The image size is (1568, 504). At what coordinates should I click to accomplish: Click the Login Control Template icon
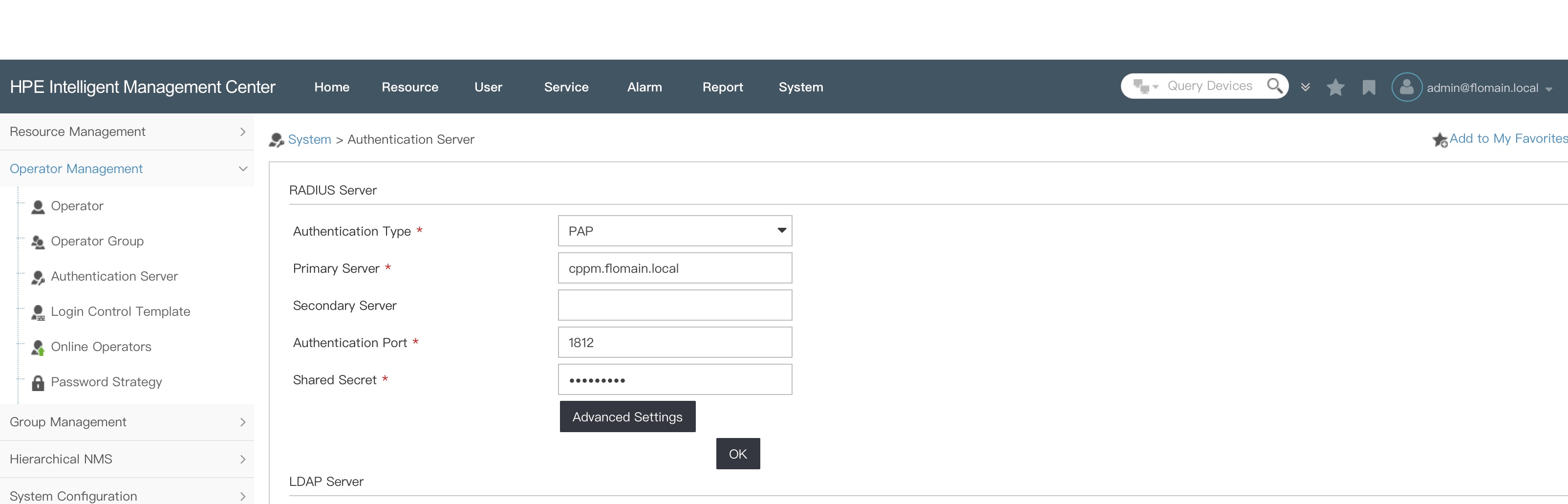38,312
